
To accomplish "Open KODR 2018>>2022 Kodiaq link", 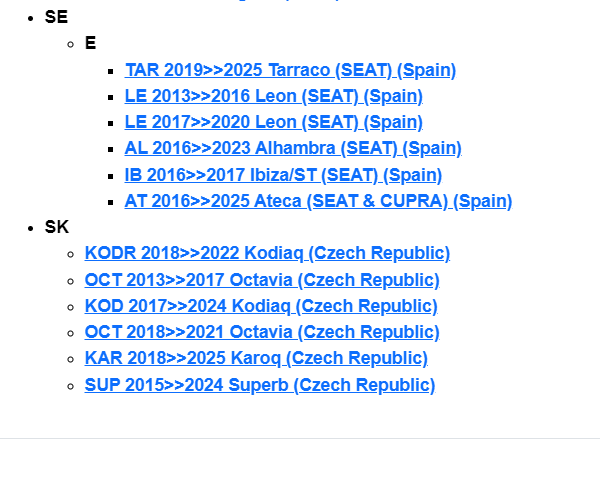I will click(x=267, y=253).
